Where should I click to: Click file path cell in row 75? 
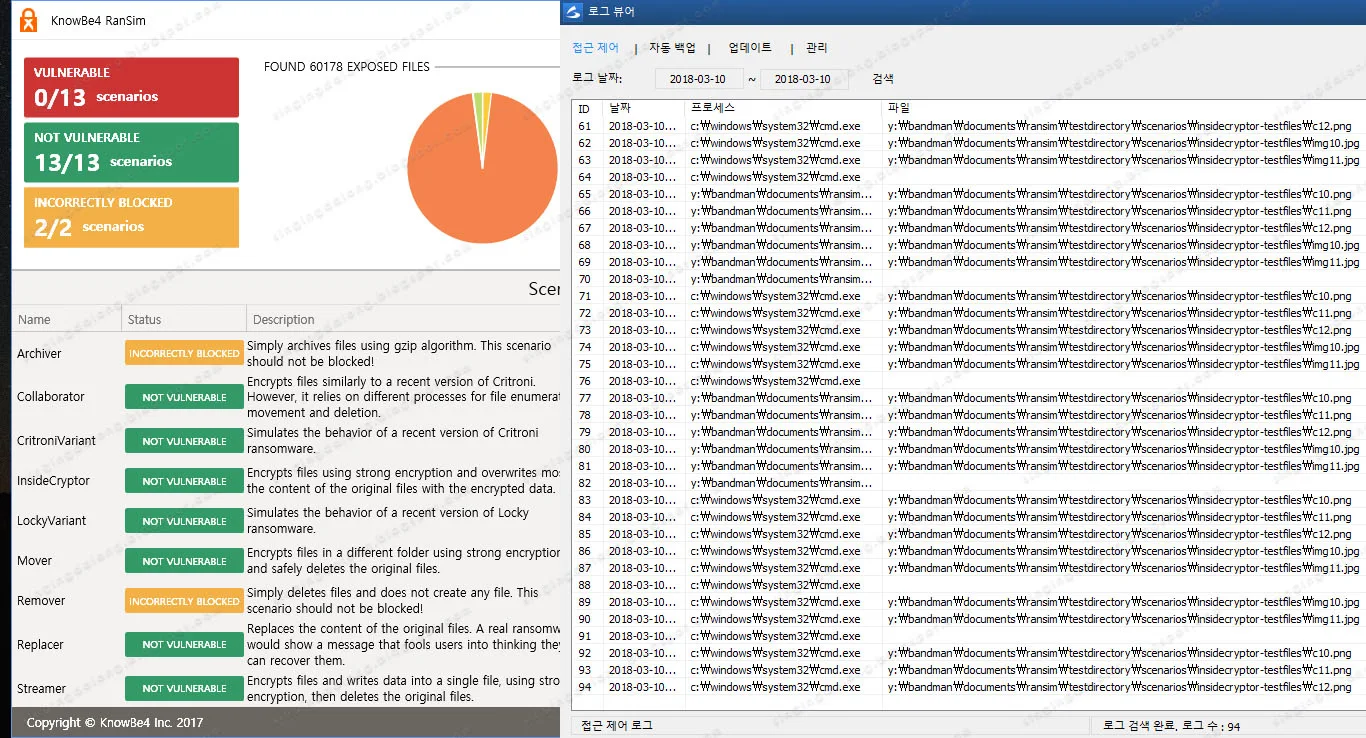tap(1123, 364)
